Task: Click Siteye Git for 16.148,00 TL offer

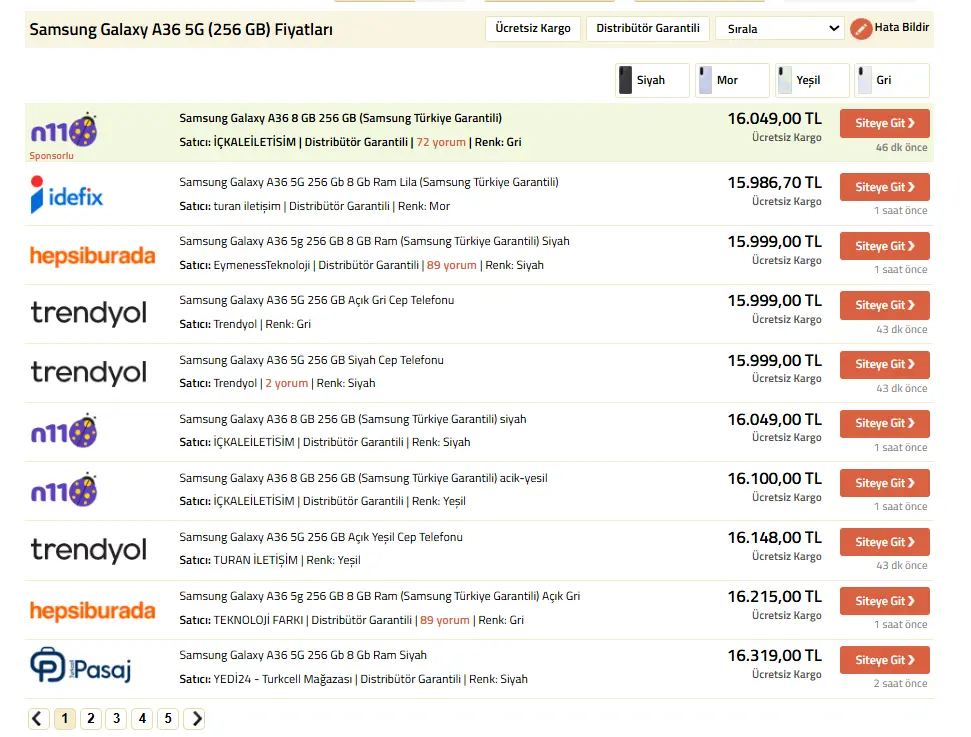Action: pos(884,542)
